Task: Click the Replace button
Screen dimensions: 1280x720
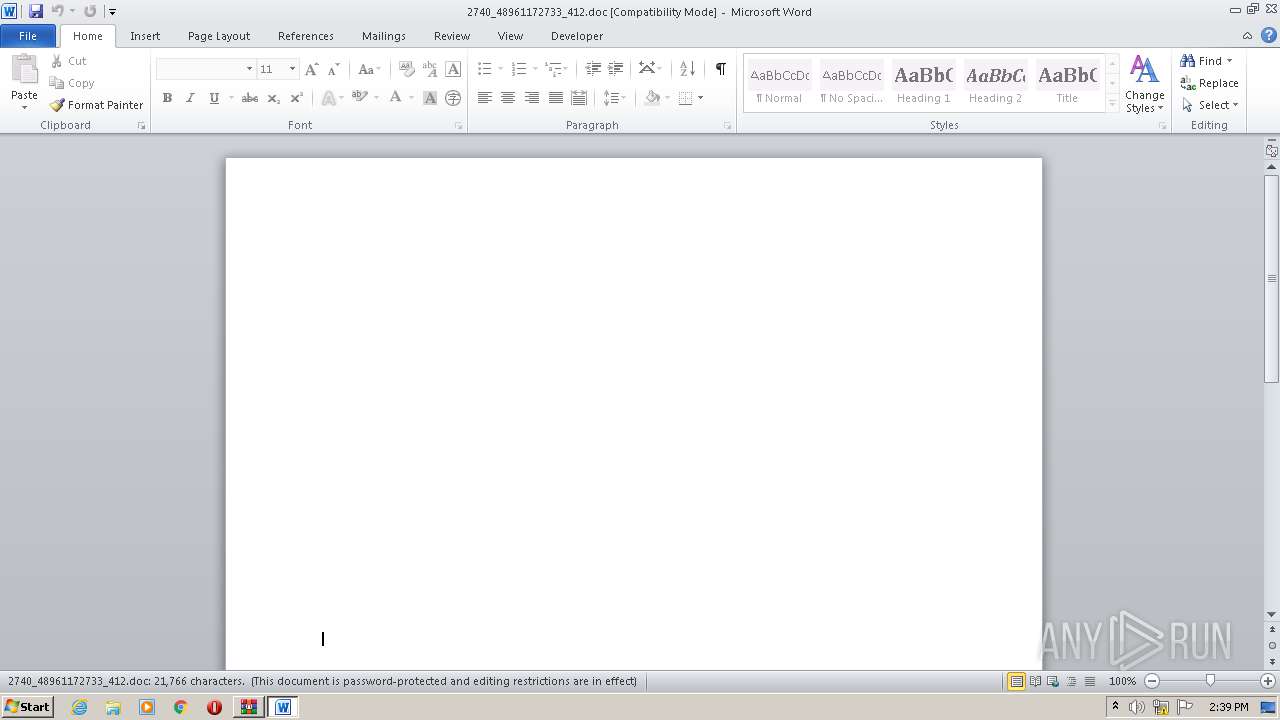Action: tap(1210, 83)
